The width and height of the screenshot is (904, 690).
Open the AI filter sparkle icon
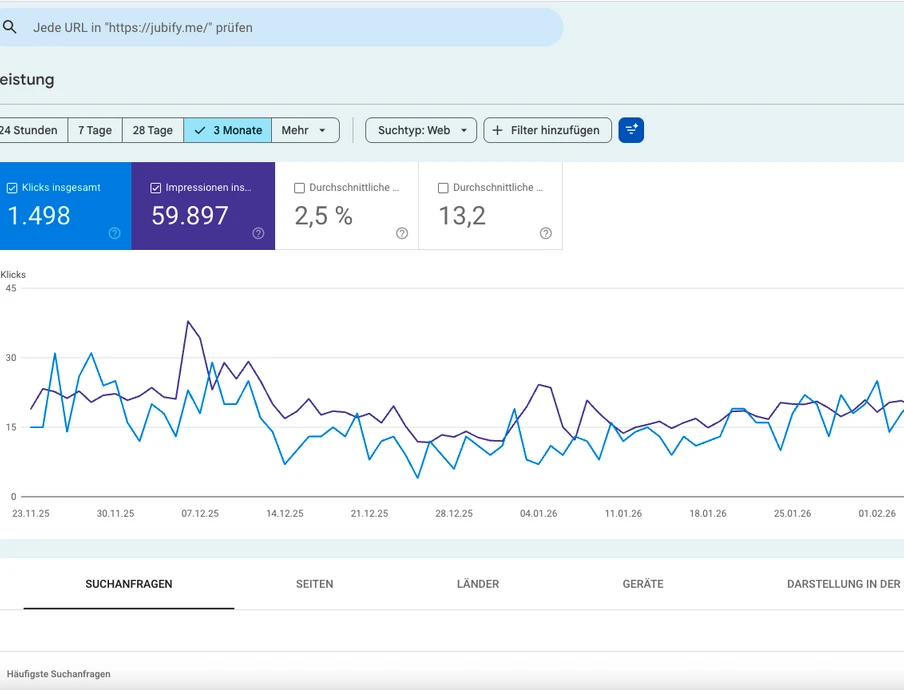[x=631, y=130]
